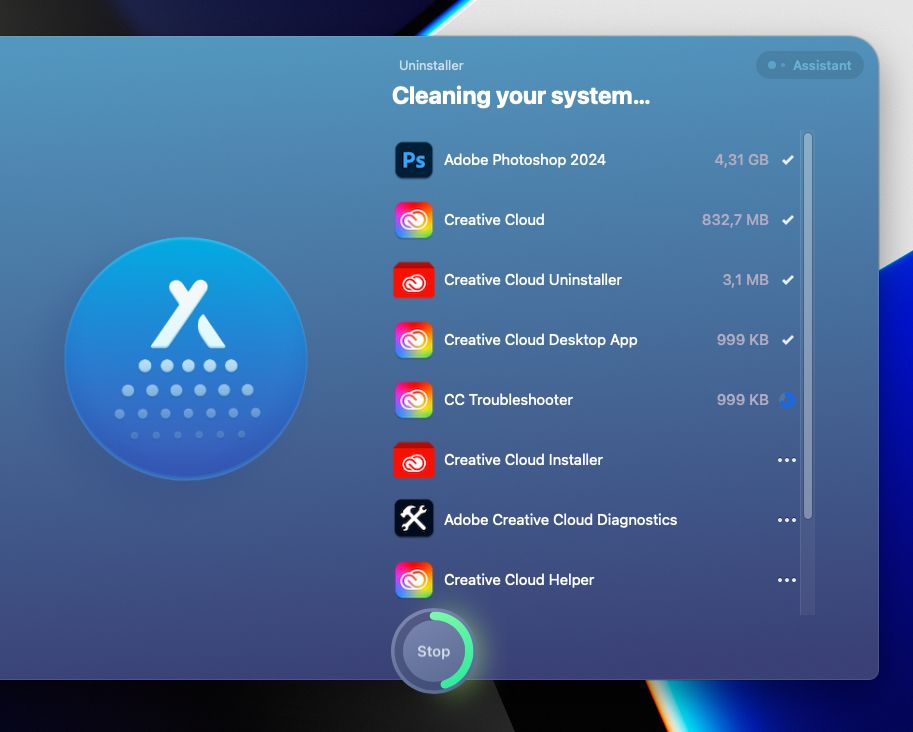Select the Creative Cloud Helper text
This screenshot has width=913, height=732.
coord(519,580)
